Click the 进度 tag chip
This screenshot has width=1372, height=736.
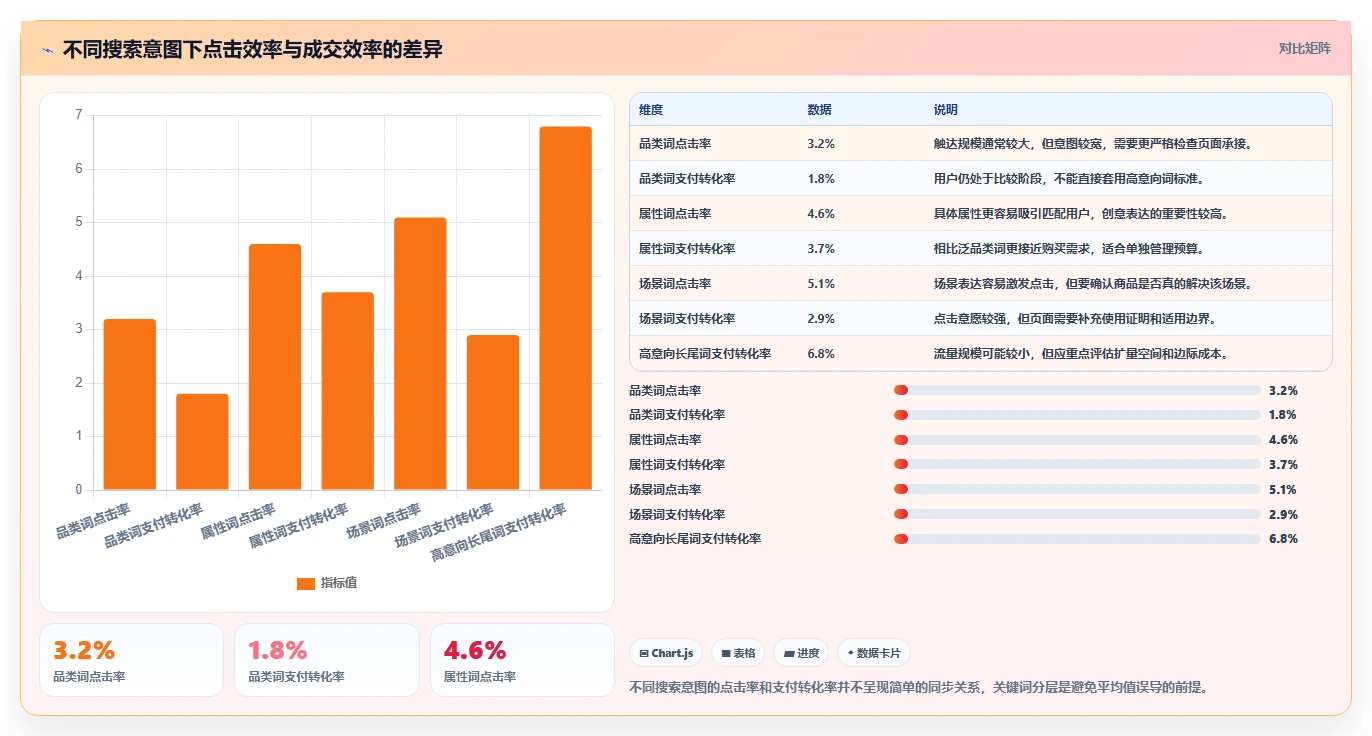(801, 653)
